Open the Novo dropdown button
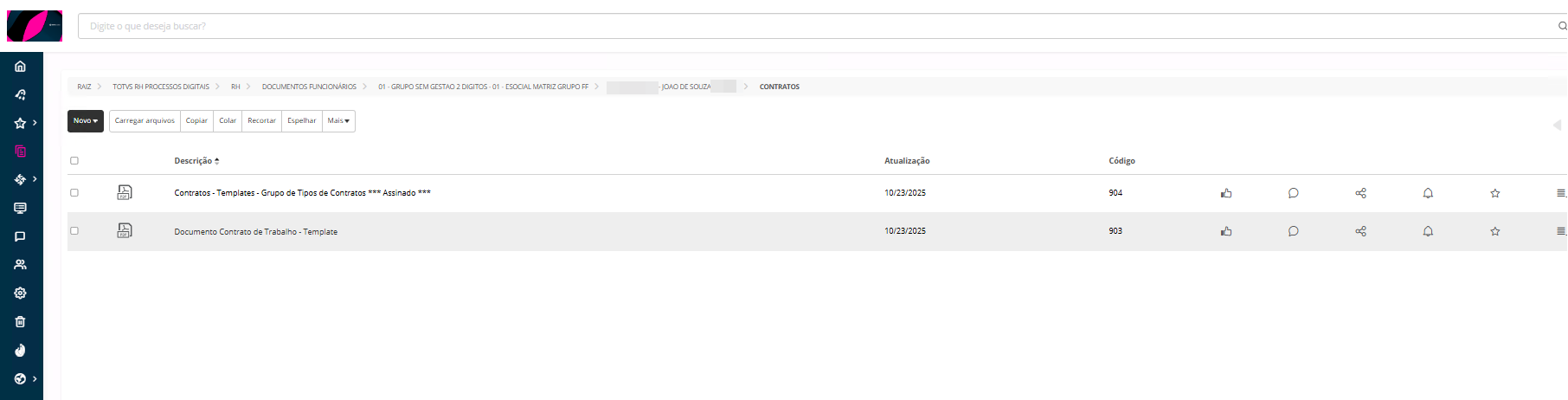This screenshot has width=1568, height=400. coord(86,121)
